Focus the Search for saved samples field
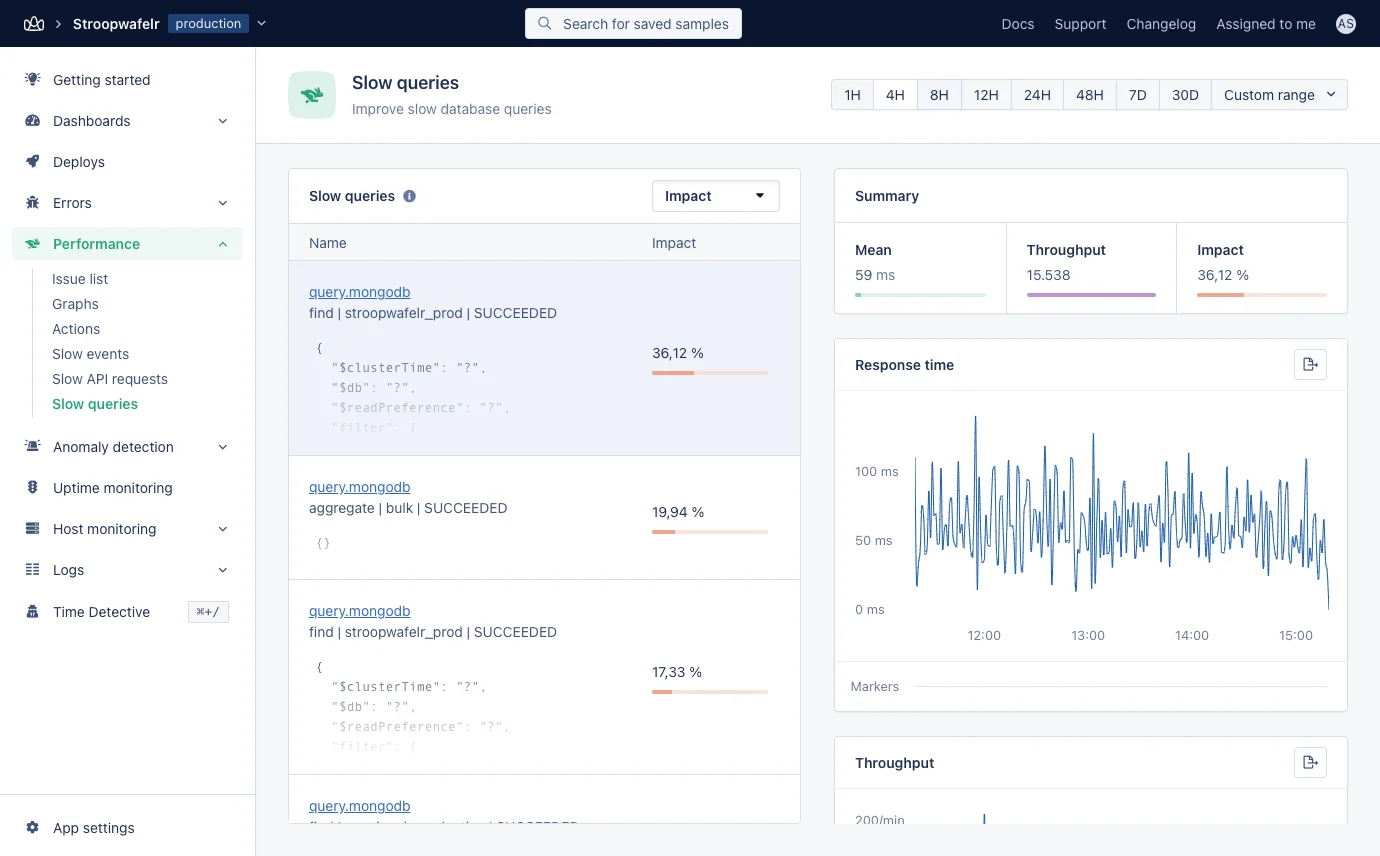Image resolution: width=1380 pixels, height=856 pixels. tap(633, 24)
